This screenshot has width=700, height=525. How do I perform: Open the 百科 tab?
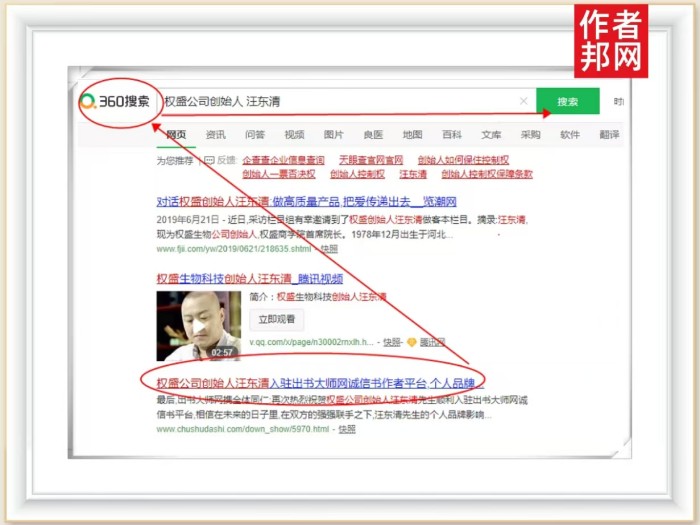coord(451,135)
